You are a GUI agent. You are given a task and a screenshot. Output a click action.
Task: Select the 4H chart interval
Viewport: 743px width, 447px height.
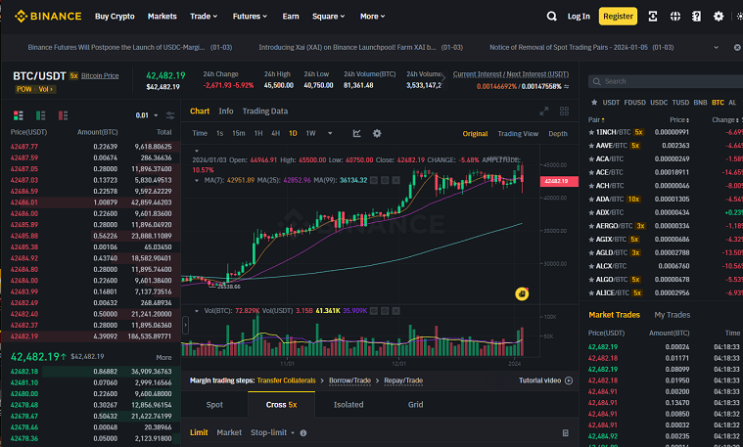pos(275,133)
